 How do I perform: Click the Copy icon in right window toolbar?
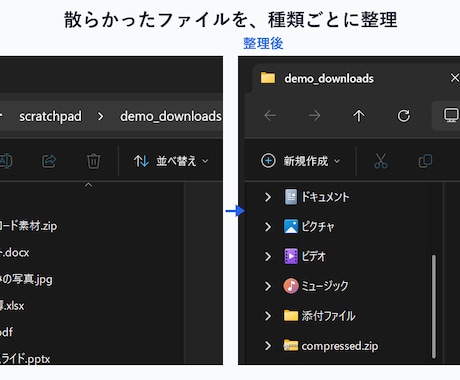[425, 161]
